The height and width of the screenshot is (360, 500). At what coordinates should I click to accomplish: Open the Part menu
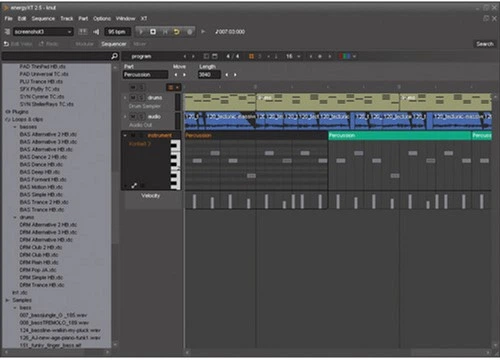tap(83, 19)
